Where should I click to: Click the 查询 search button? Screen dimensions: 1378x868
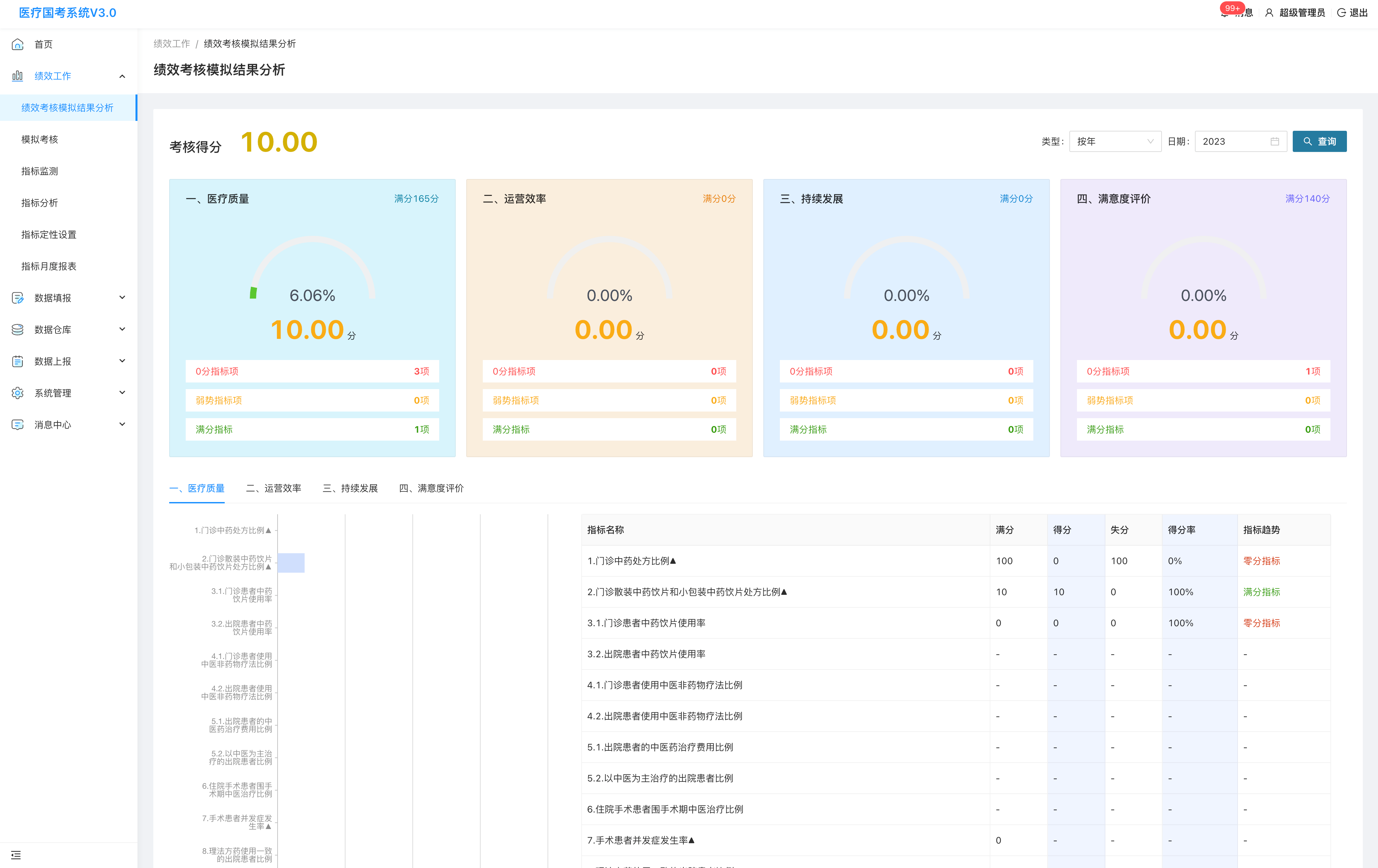tap(1319, 141)
